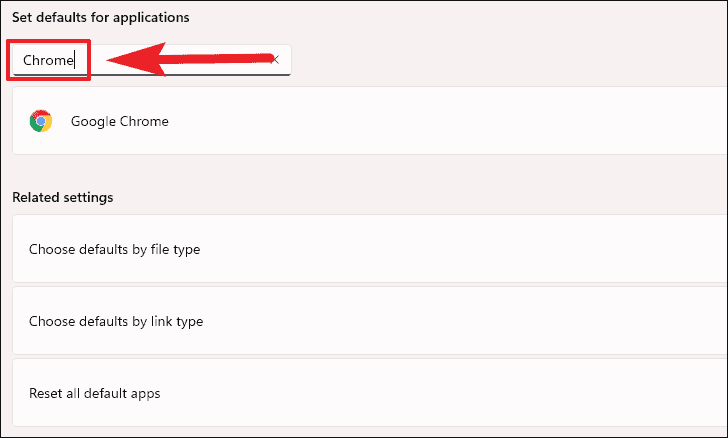Click the word "link type" in related settings
728x438 pixels.
177,321
